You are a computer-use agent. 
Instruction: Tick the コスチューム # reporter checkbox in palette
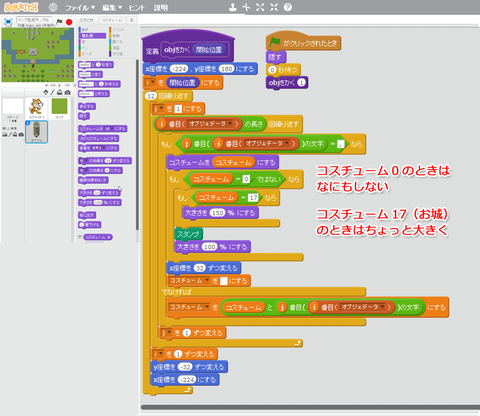click(x=80, y=237)
